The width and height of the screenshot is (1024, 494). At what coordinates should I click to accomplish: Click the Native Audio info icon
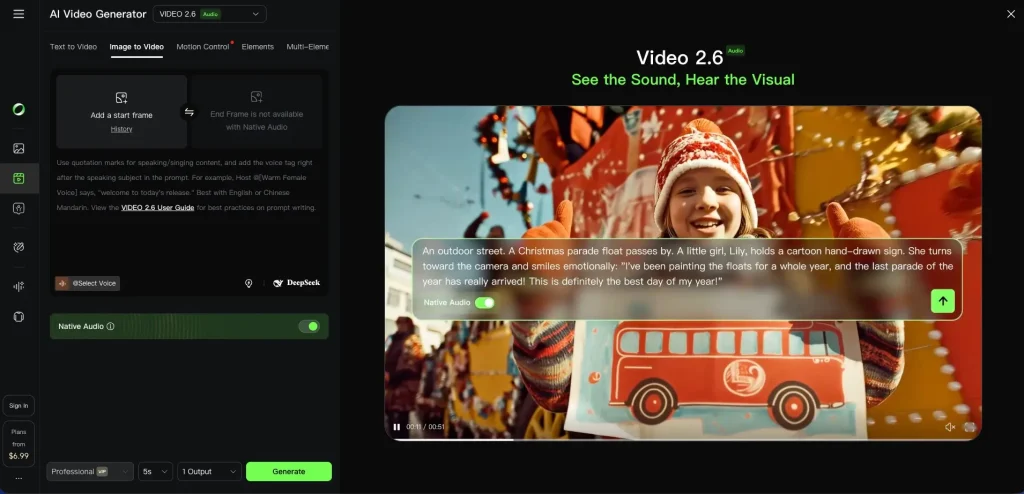(110, 326)
